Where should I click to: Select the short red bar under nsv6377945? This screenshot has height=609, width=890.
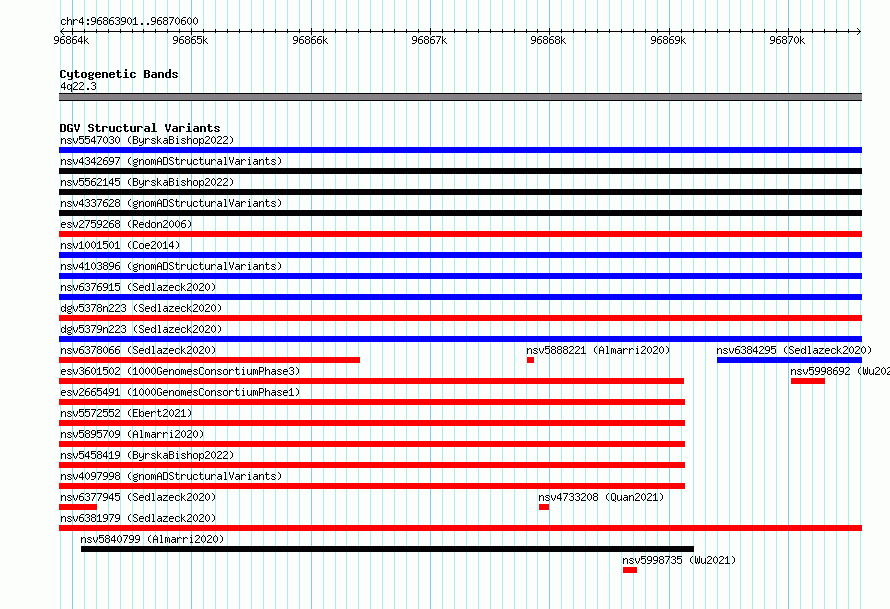tap(78, 507)
